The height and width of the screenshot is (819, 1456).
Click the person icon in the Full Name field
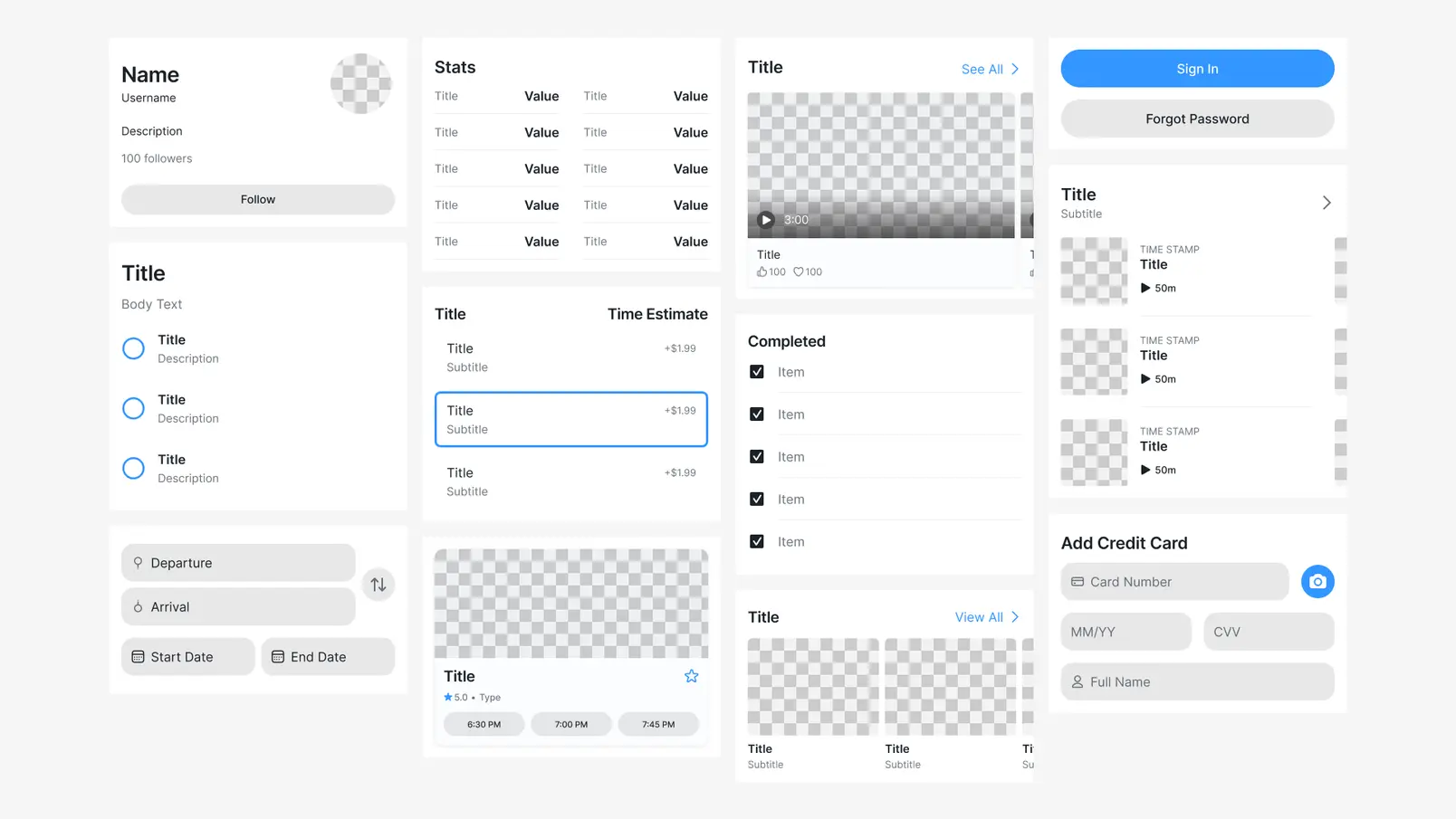(1076, 681)
